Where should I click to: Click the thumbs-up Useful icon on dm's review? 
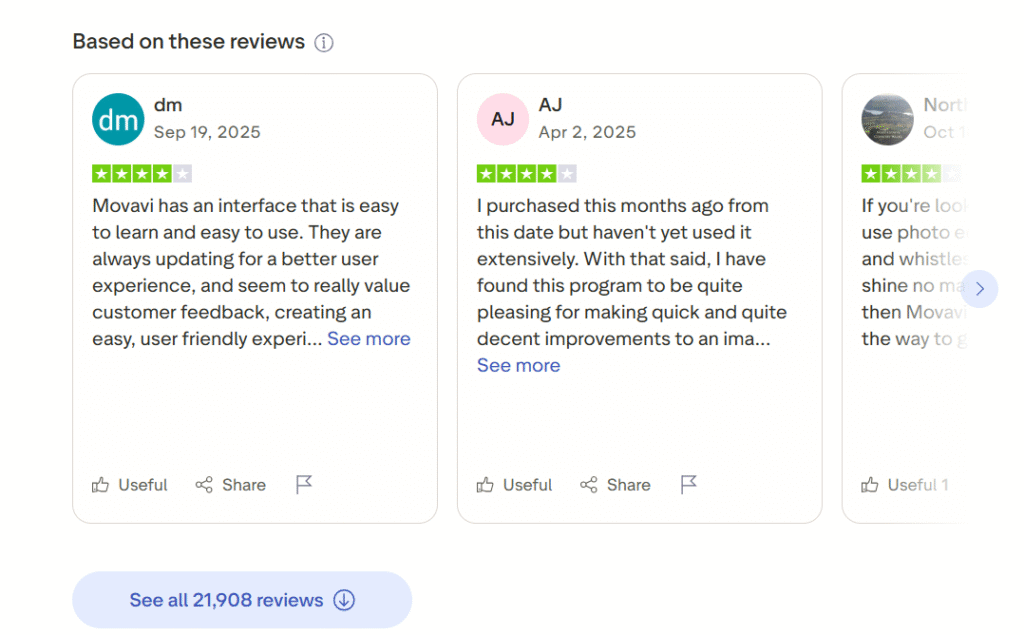[x=101, y=484]
